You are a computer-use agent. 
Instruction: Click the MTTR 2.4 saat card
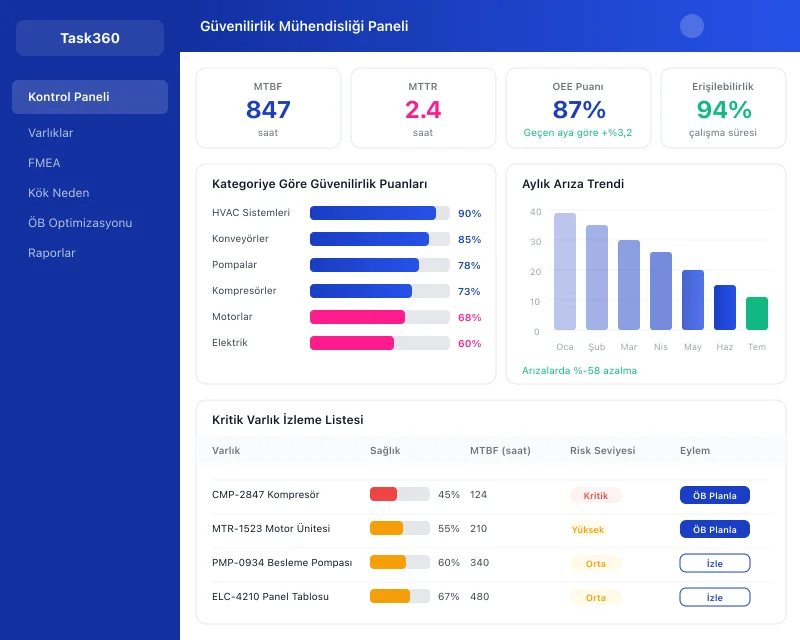pyautogui.click(x=423, y=107)
